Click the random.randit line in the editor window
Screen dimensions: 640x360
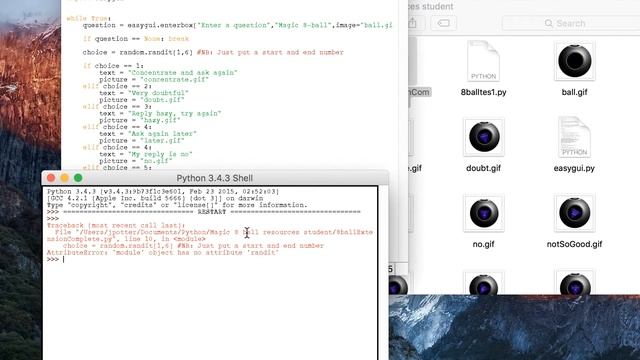213,52
